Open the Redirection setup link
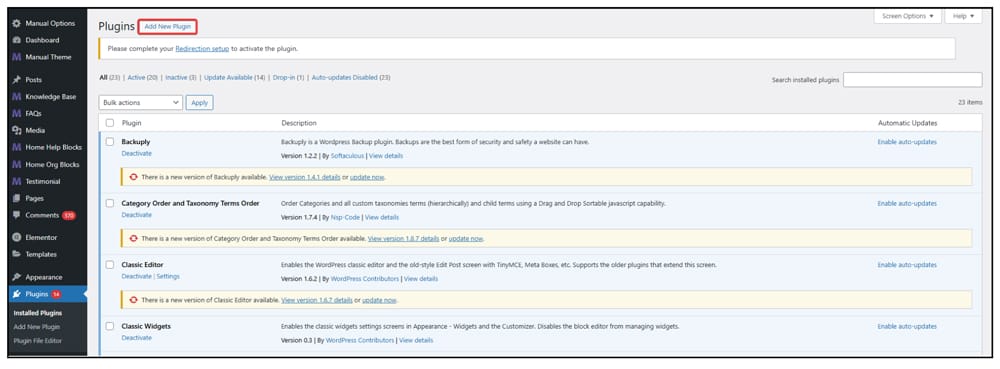The height and width of the screenshot is (369, 1000). [202, 48]
